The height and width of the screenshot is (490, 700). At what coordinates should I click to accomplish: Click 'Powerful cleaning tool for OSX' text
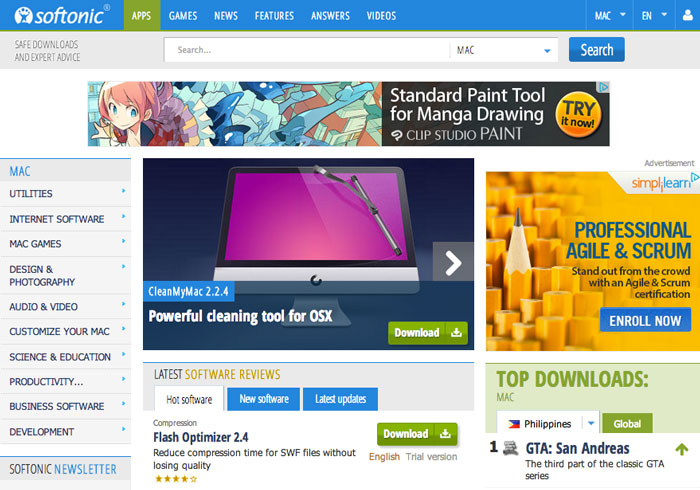(240, 316)
